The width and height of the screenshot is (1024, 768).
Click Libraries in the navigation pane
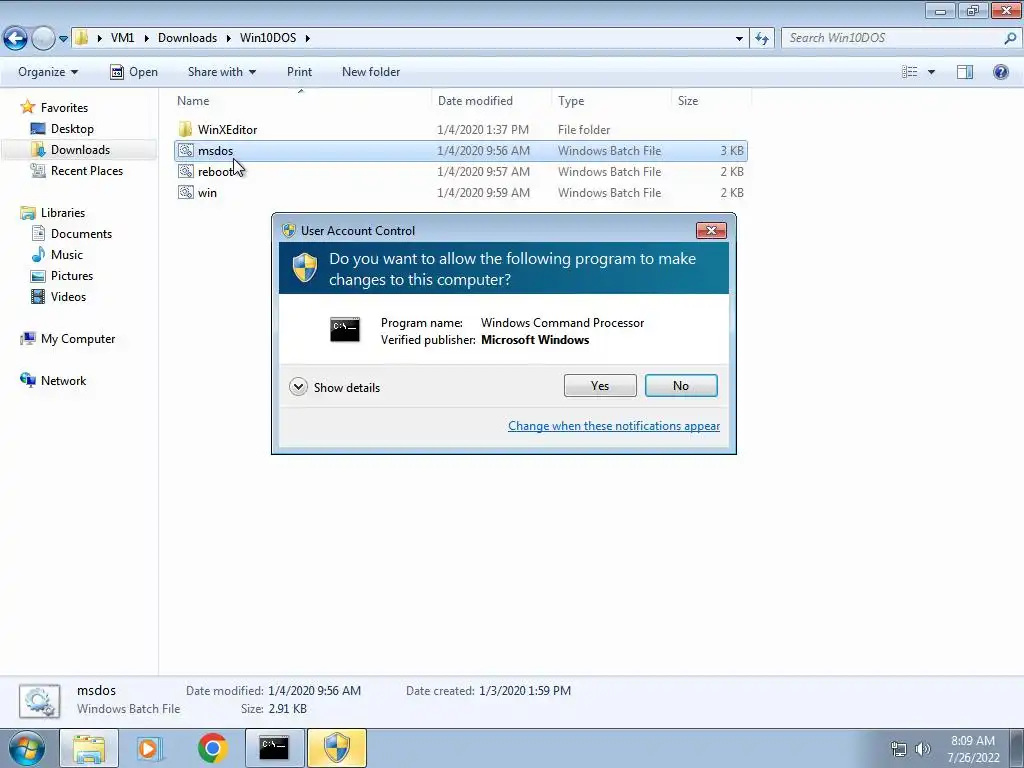63,213
